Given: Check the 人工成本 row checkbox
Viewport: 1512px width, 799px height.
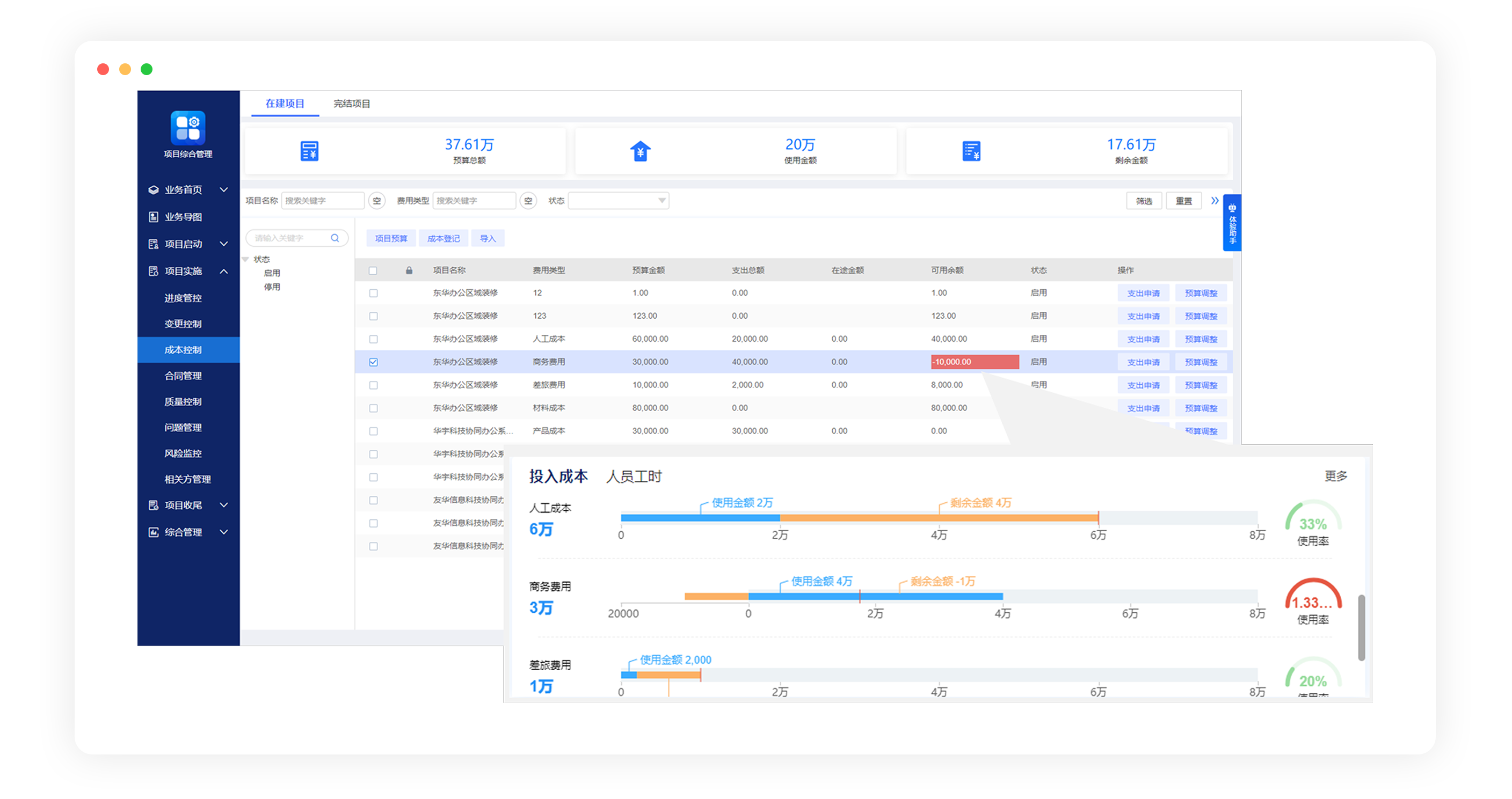Looking at the screenshot, I should 373,339.
